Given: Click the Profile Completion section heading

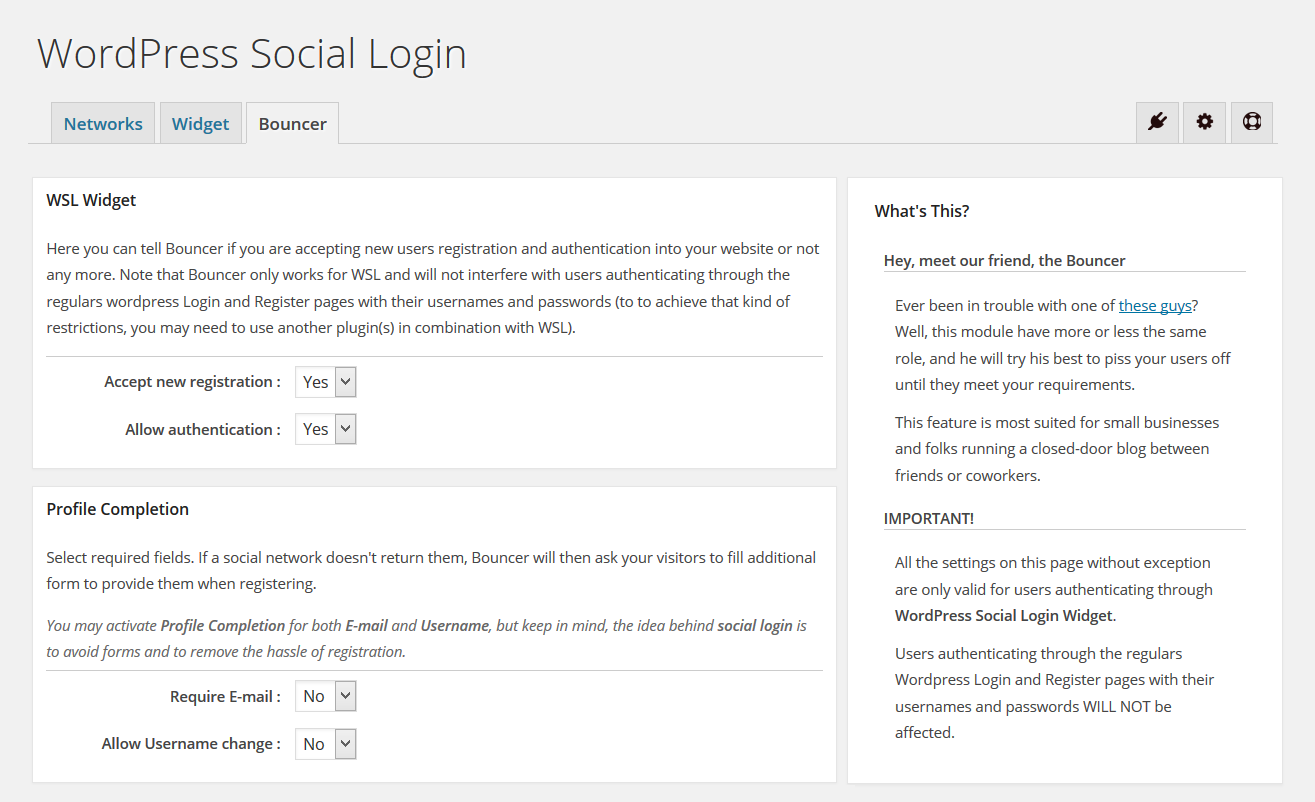Looking at the screenshot, I should pos(118,509).
